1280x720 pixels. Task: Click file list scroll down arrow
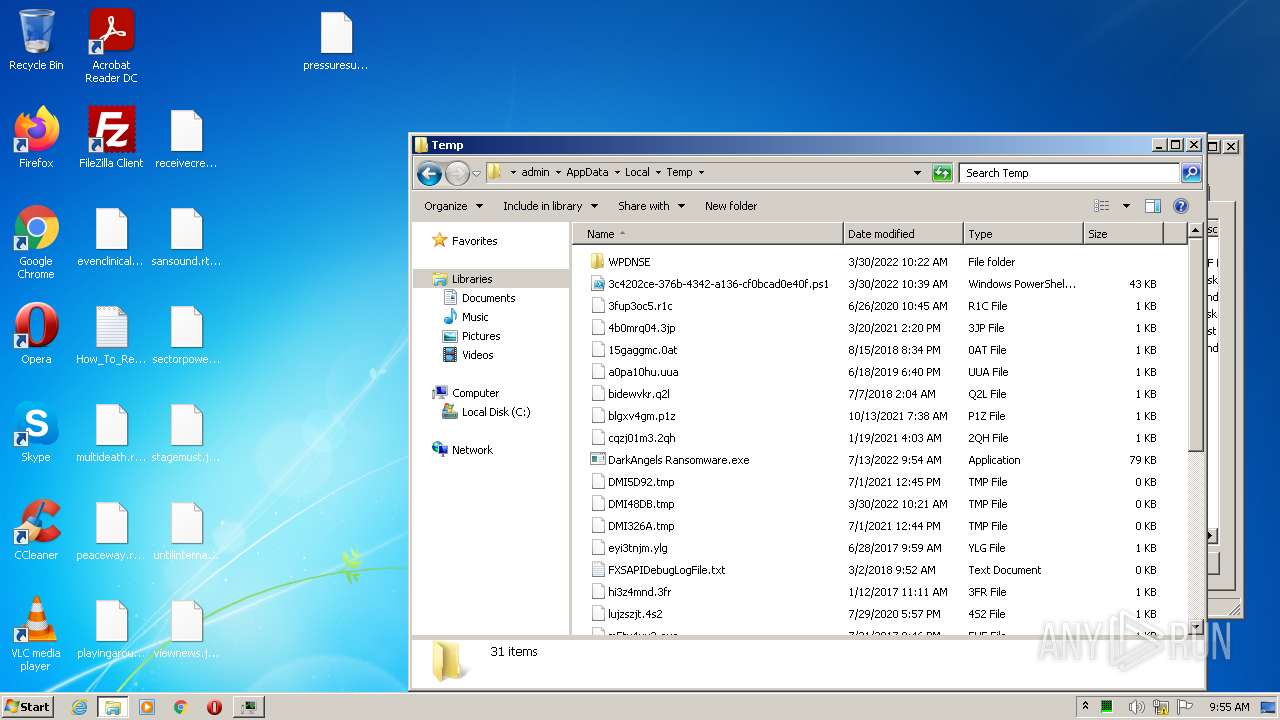point(1195,626)
